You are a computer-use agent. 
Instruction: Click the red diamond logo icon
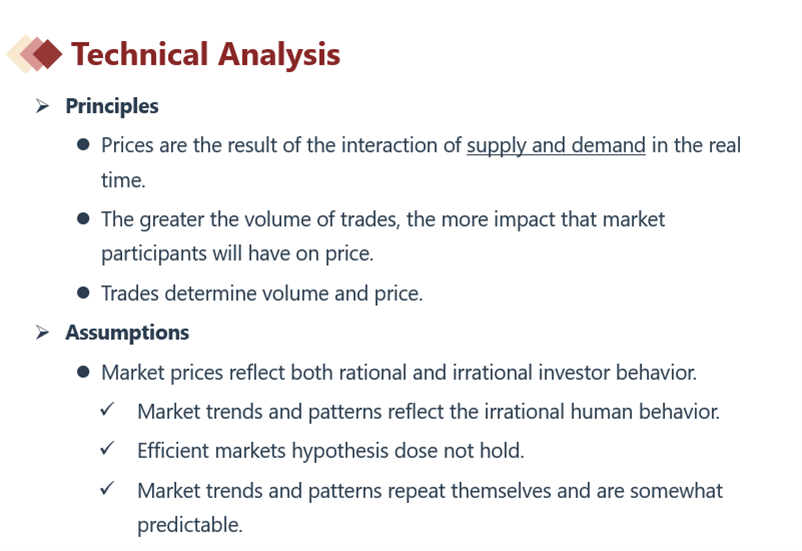34,54
